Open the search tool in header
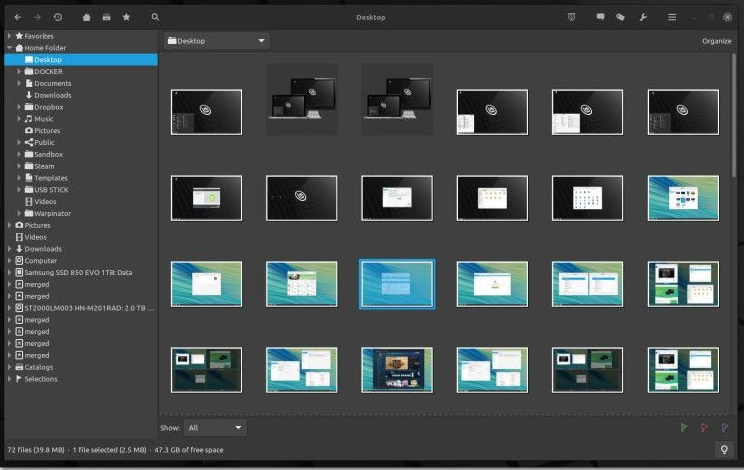 point(155,17)
